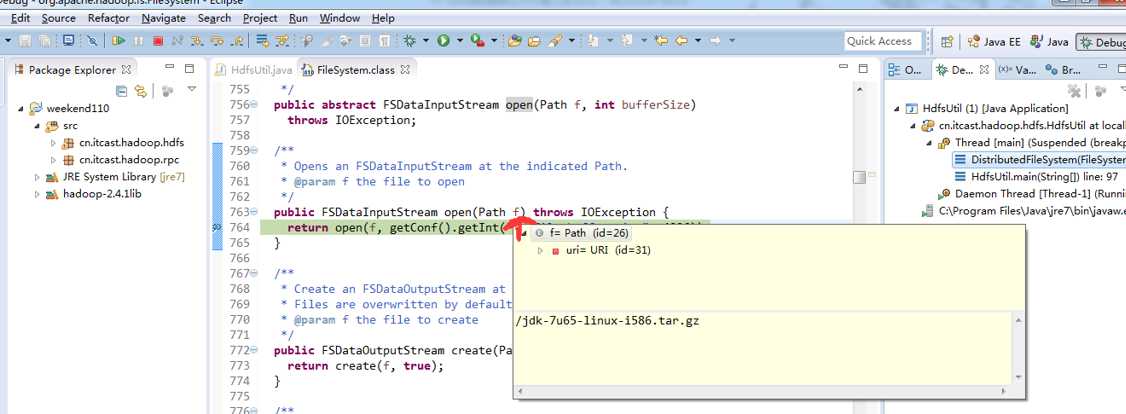Switch to the Outline view tab
The width and height of the screenshot is (1126, 414).
click(905, 70)
